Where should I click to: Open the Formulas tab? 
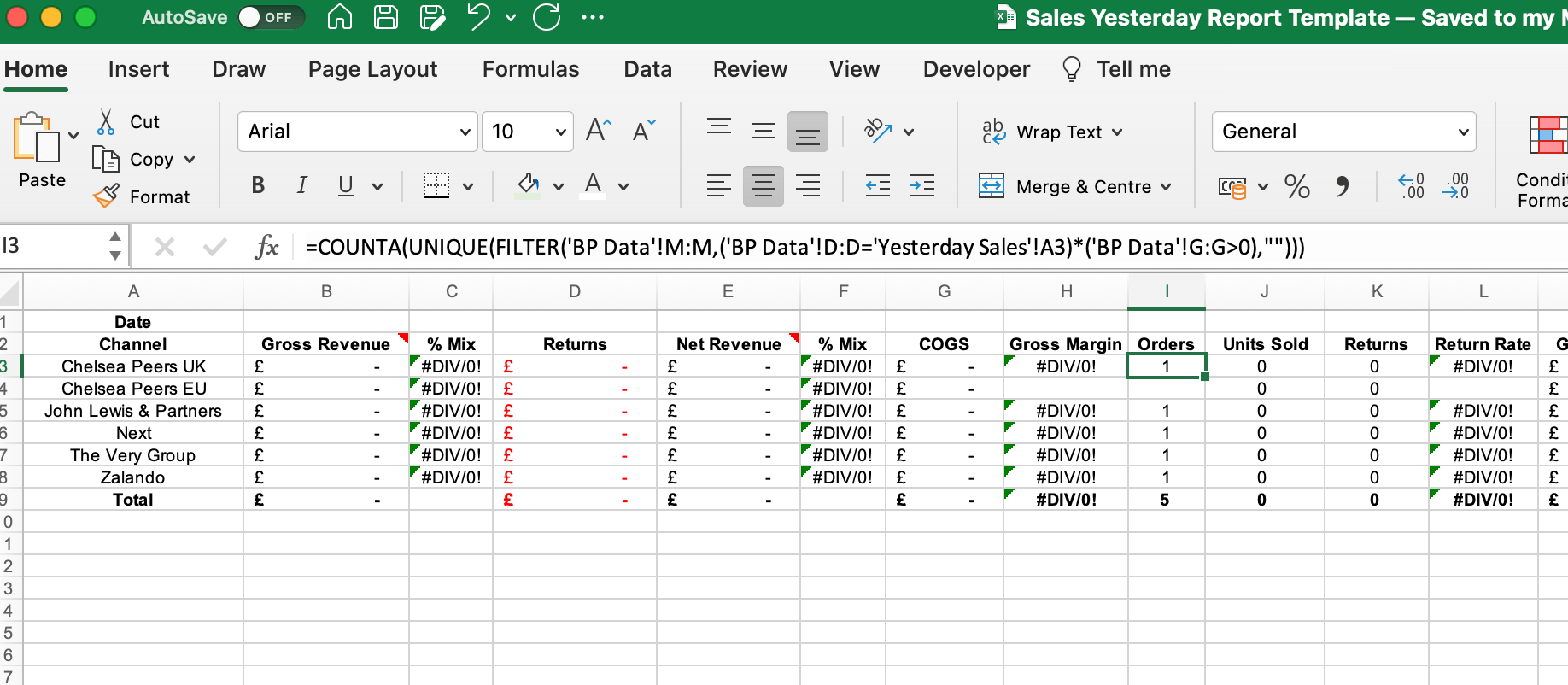click(530, 69)
